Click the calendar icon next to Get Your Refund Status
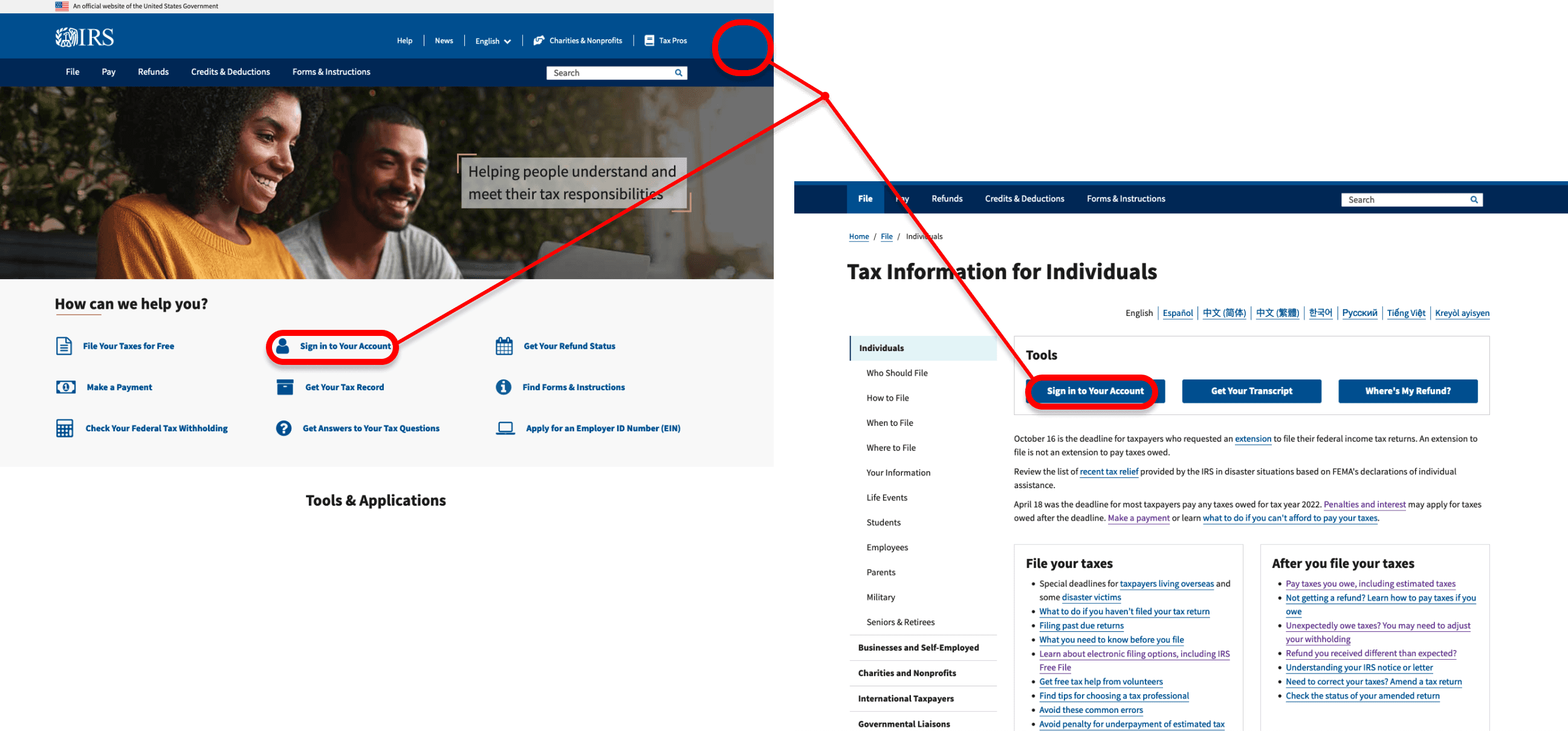Viewport: 1568px width, 731px height. click(504, 346)
